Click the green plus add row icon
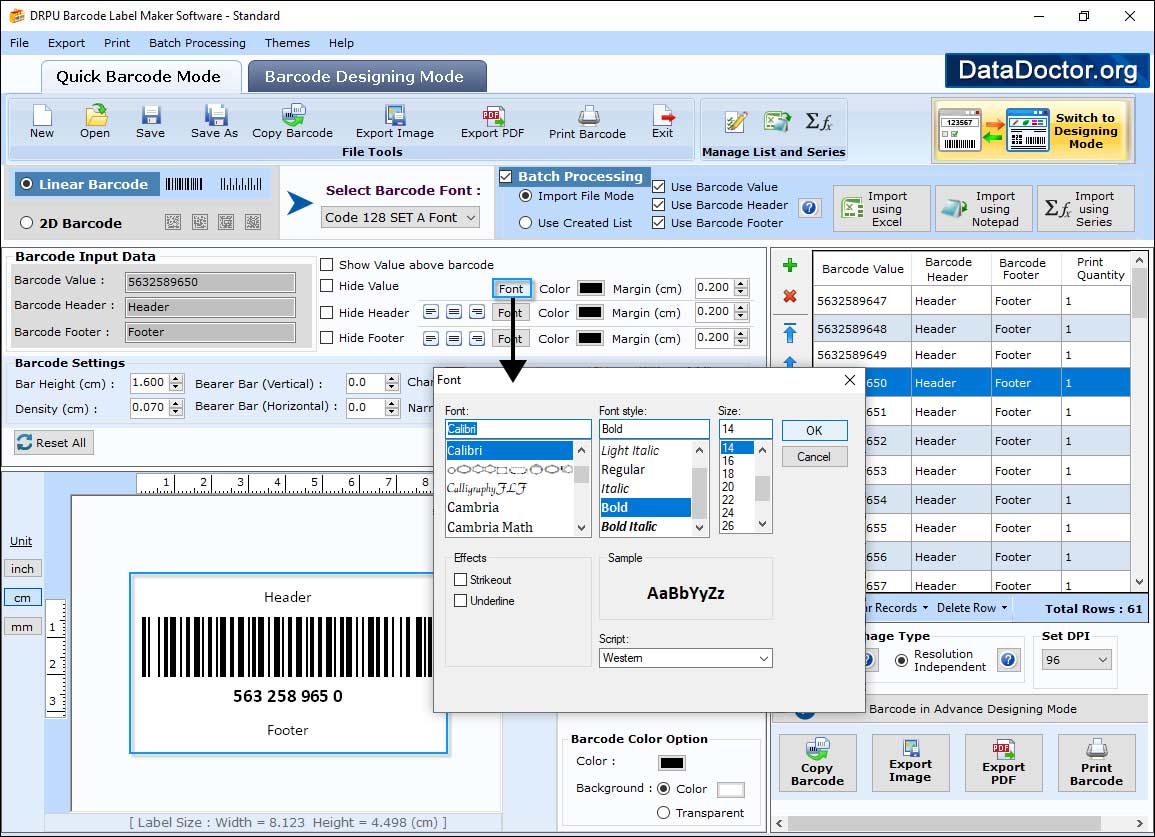The height and width of the screenshot is (837, 1155). 790,265
